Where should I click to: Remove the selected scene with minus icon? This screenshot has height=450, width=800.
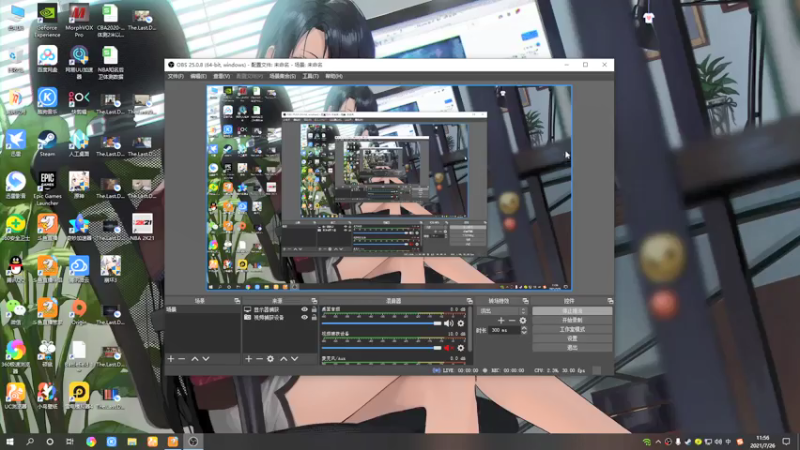182,359
